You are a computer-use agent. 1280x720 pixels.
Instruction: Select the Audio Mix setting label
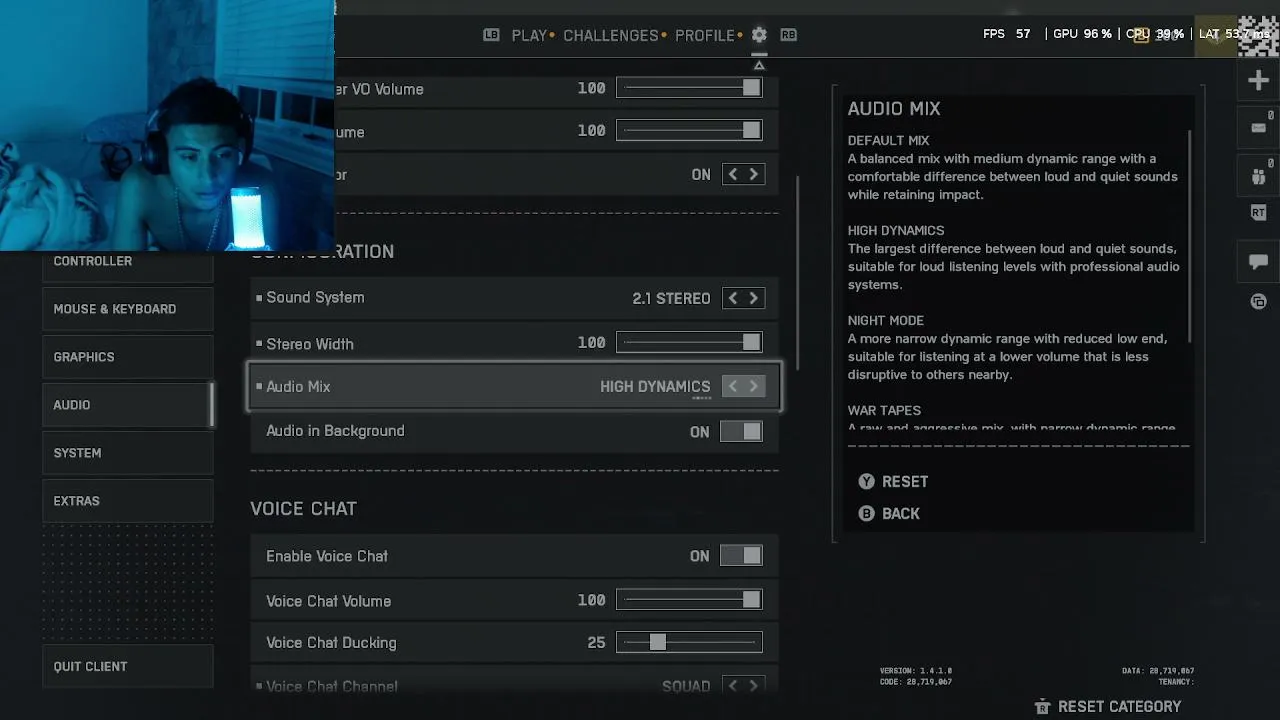[x=298, y=387]
